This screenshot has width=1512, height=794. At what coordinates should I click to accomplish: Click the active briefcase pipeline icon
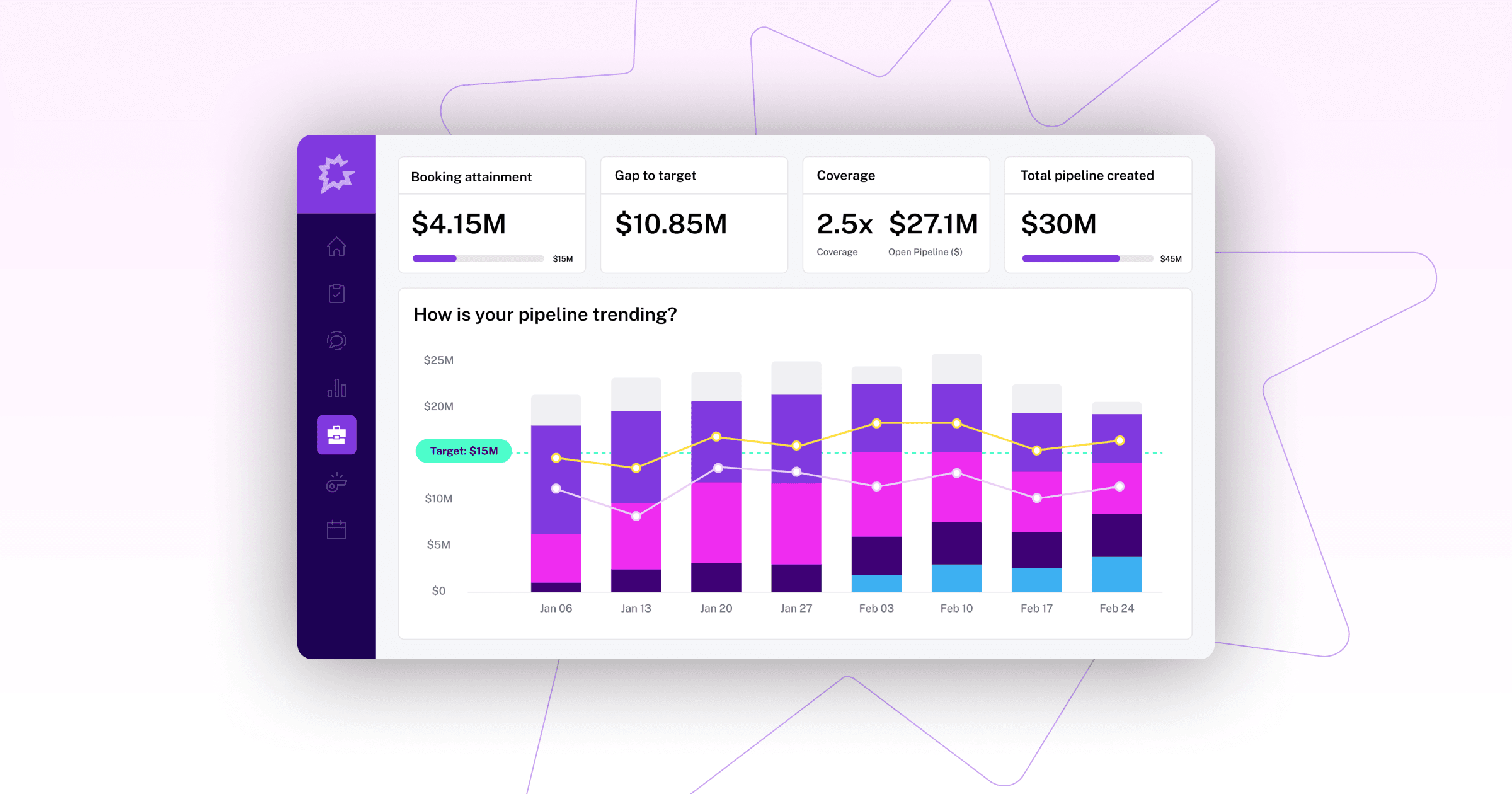point(337,435)
